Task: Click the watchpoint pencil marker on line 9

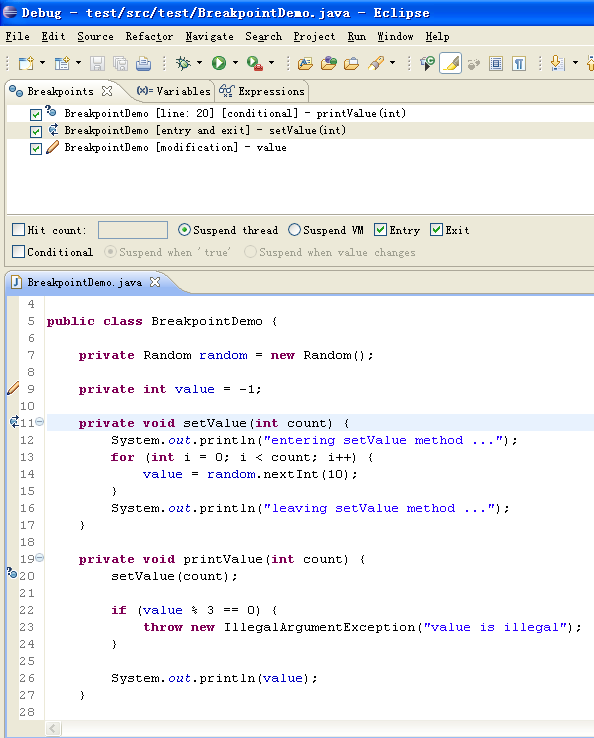Action: tap(13, 388)
